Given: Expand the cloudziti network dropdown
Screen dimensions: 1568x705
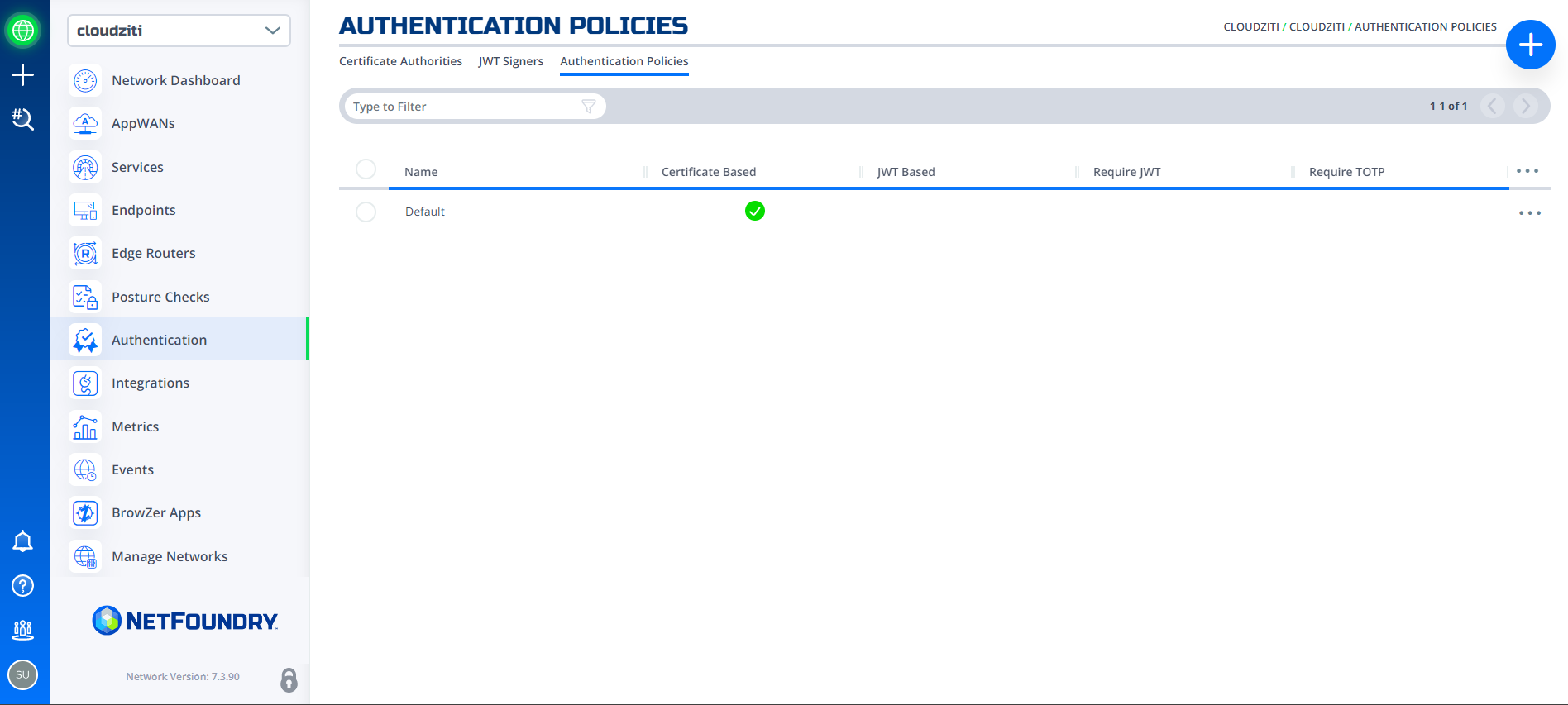Looking at the screenshot, I should click(179, 31).
